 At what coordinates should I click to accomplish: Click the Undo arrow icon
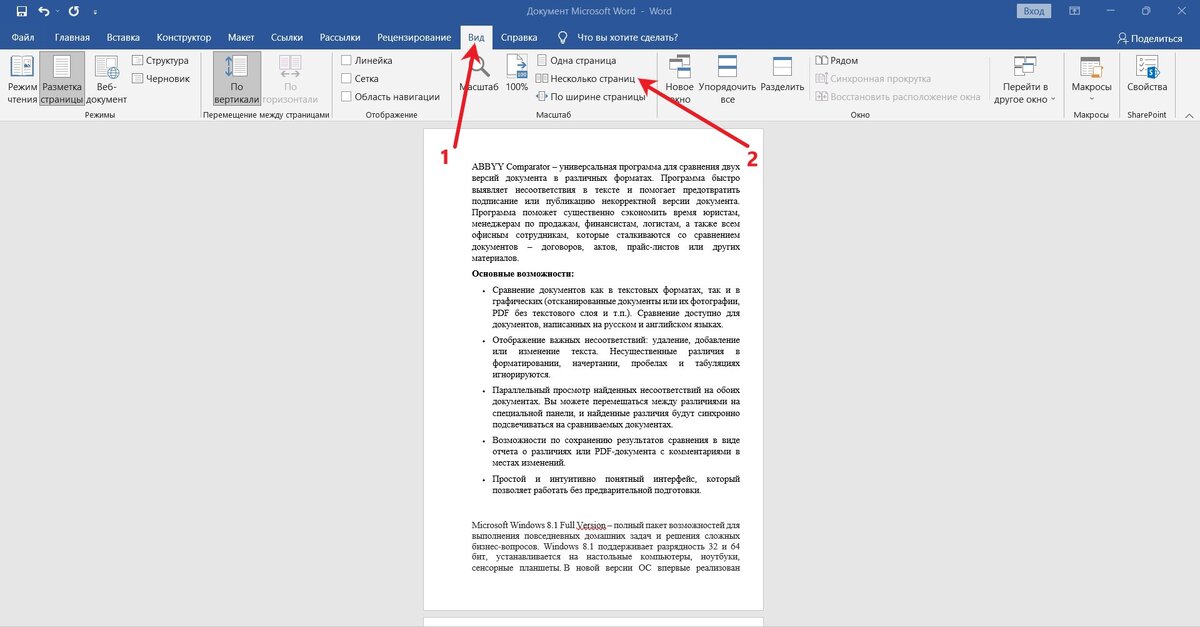coord(43,11)
